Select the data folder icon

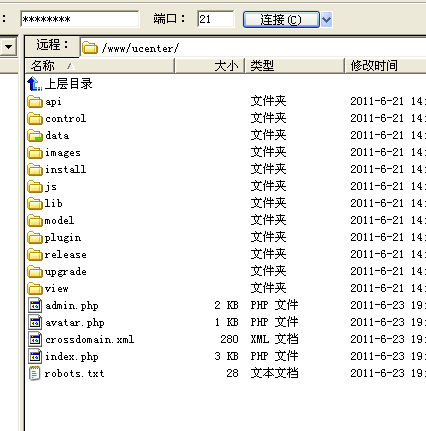point(35,136)
